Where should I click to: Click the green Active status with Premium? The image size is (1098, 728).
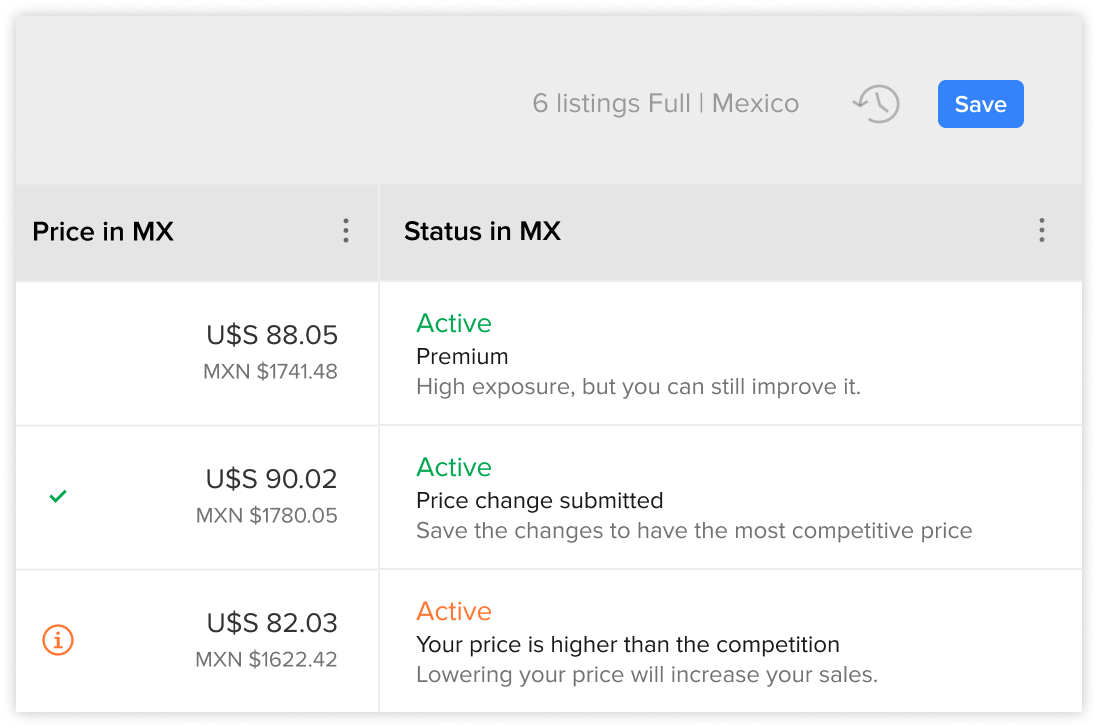pyautogui.click(x=454, y=323)
